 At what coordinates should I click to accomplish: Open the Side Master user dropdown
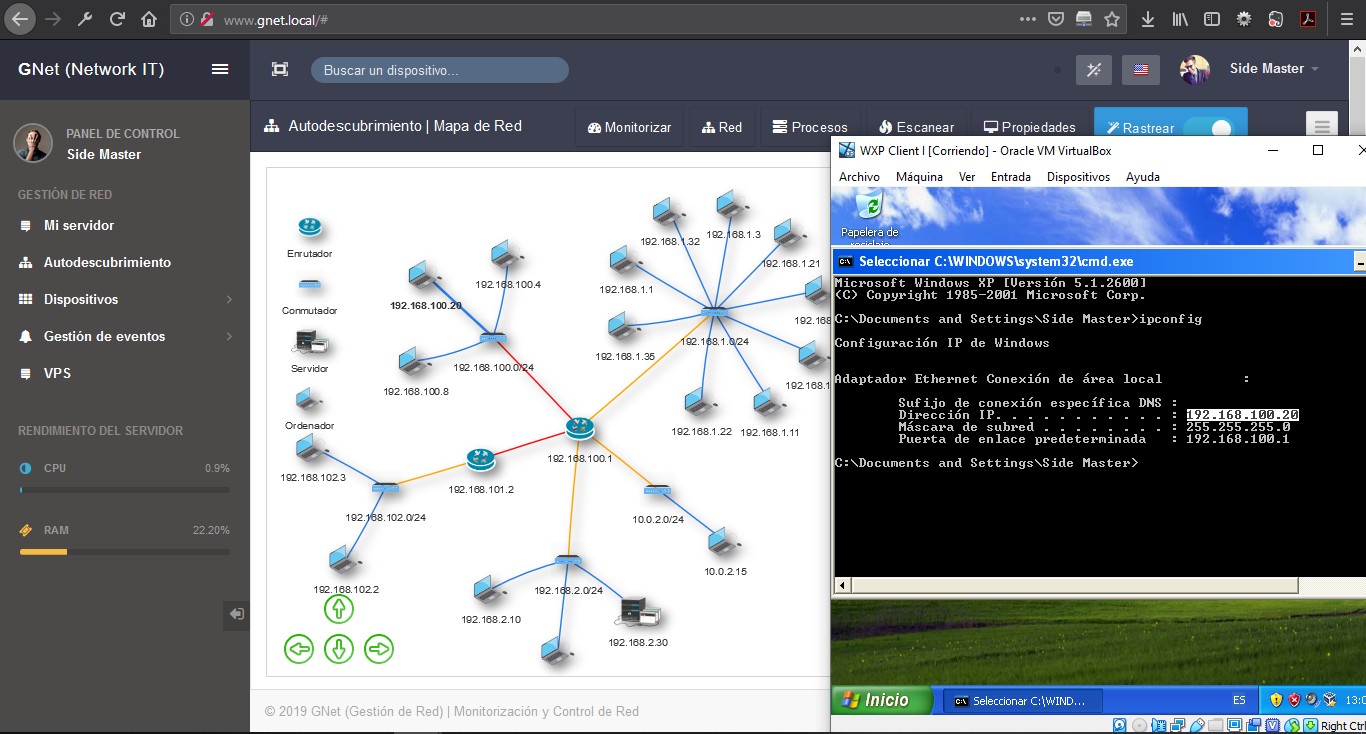point(1274,69)
